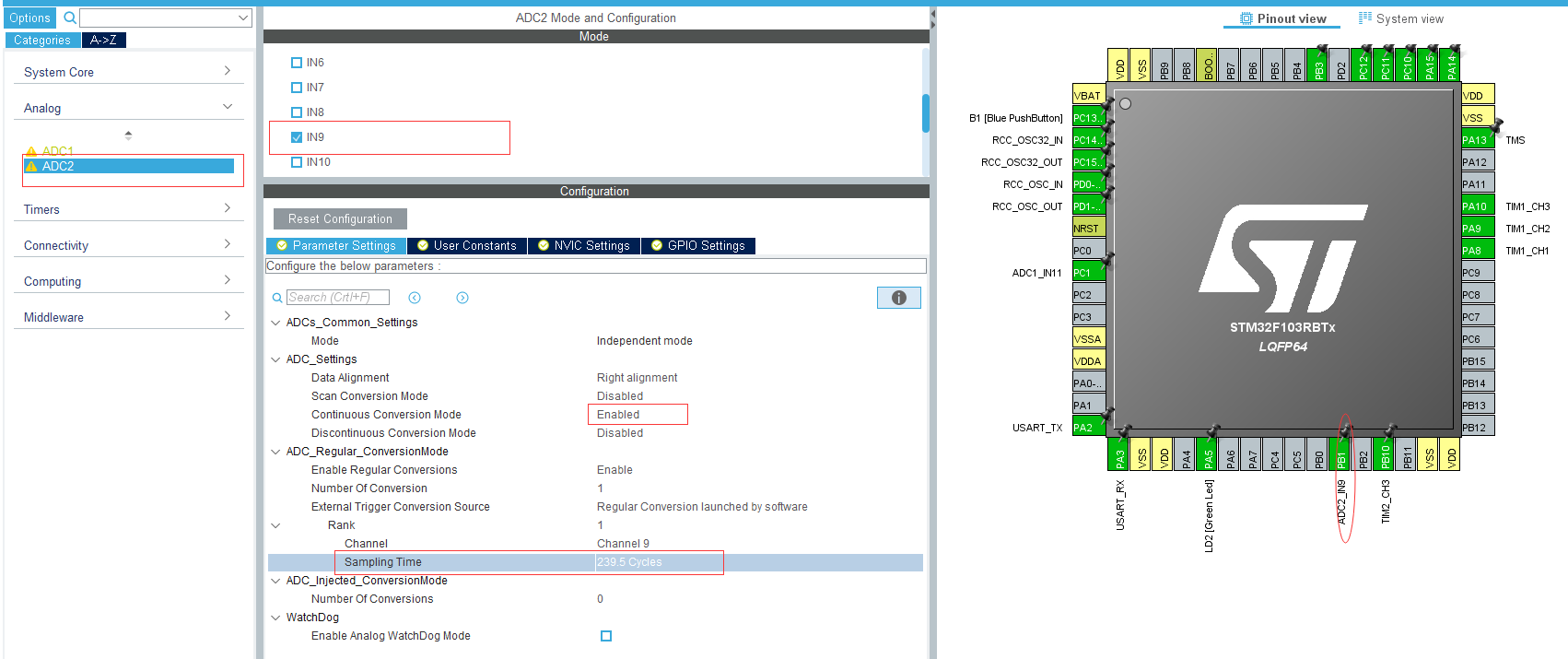Click the VDDA pin
1568x659 pixels.
[x=1088, y=361]
